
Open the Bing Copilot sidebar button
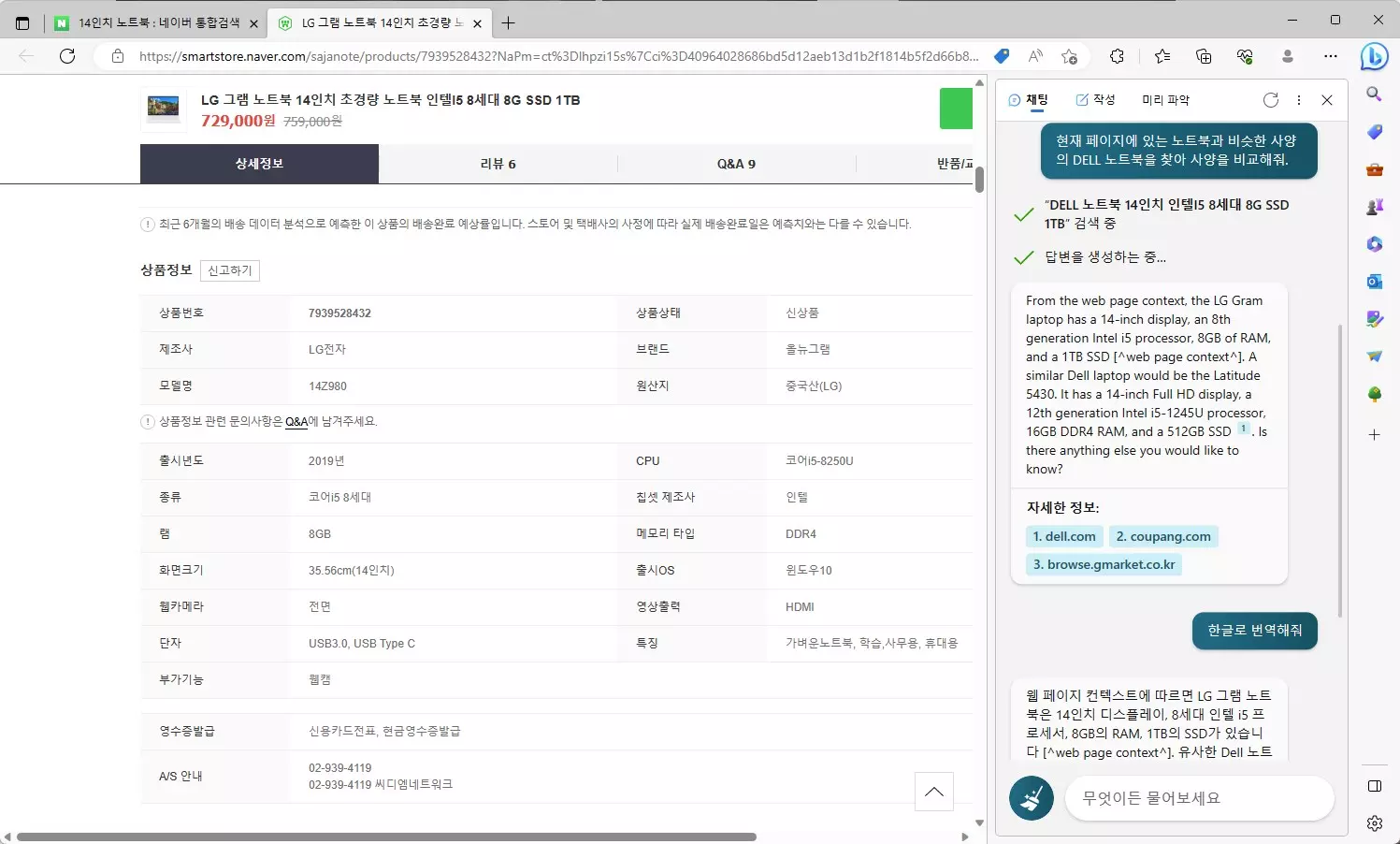point(1374,56)
